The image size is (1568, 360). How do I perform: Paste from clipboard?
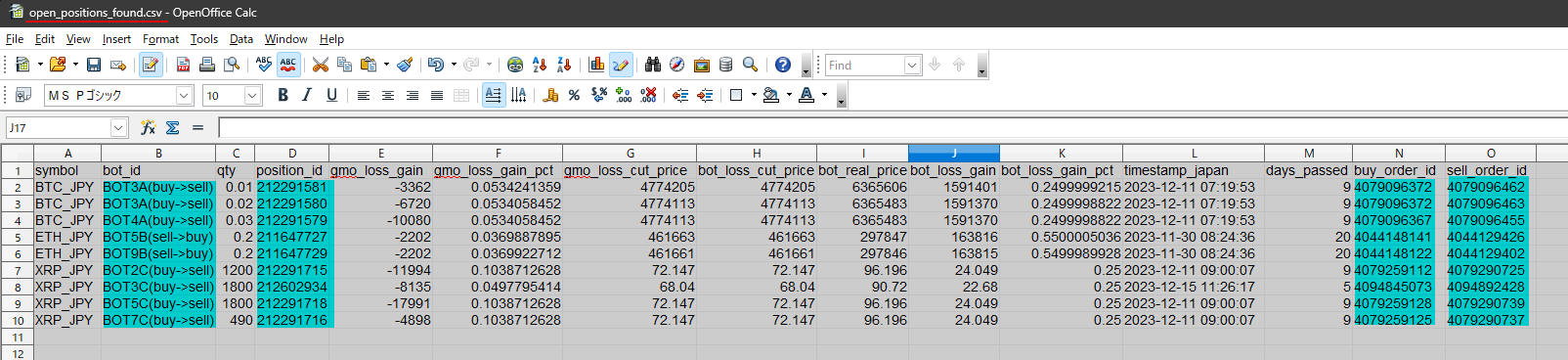[x=369, y=65]
